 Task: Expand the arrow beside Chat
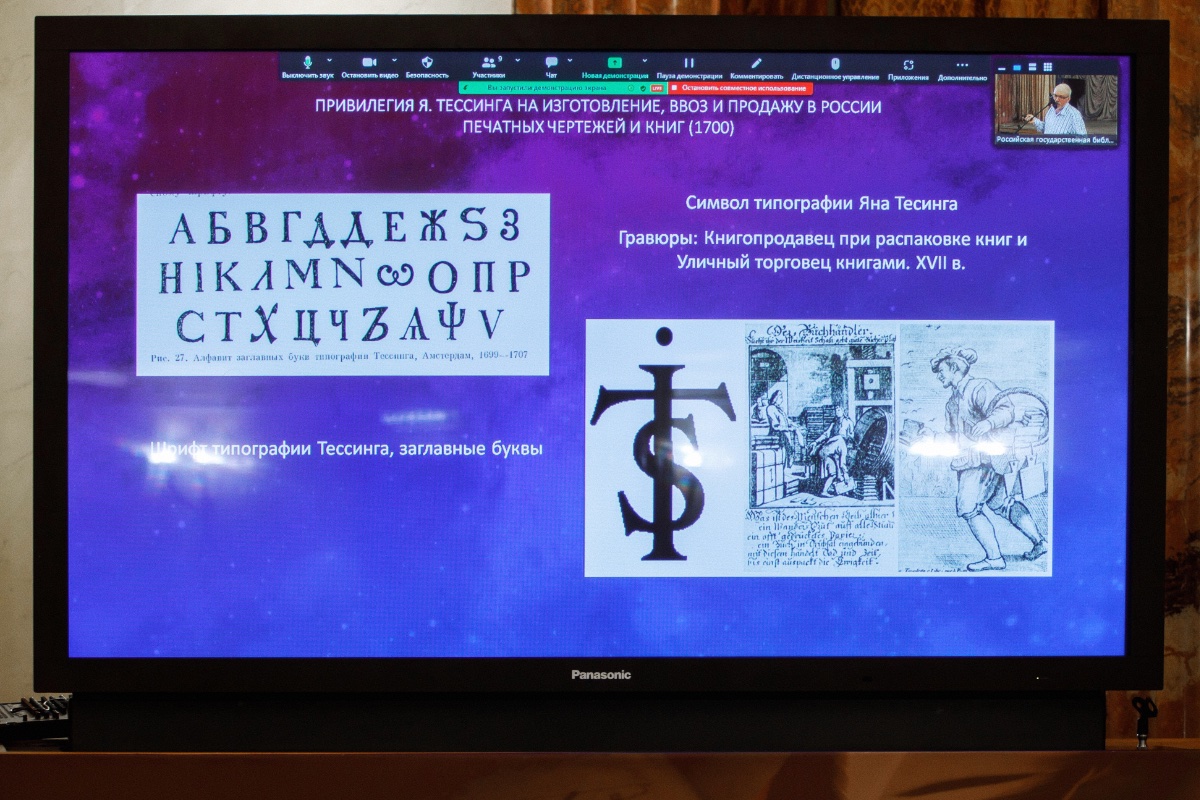[572, 60]
